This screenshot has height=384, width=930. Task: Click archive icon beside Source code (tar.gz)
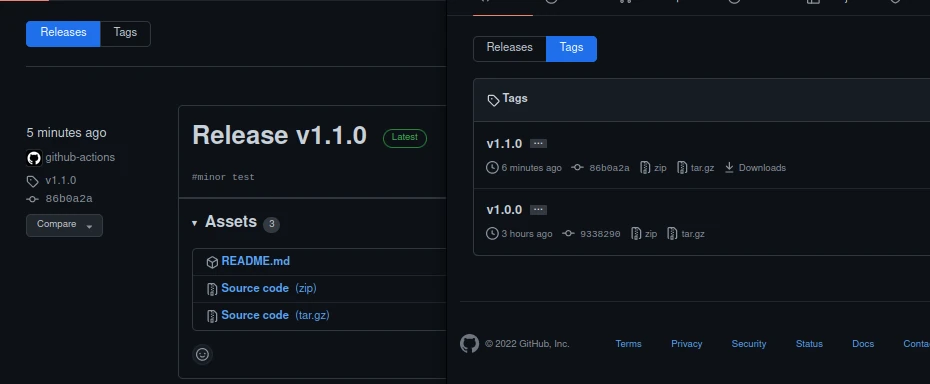212,316
